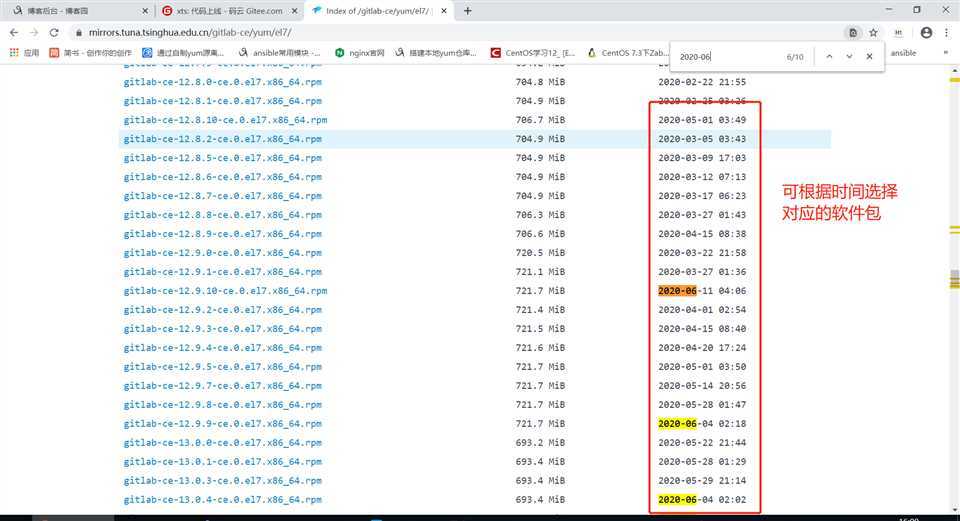The image size is (960, 521).
Task: Open the 搭建本地yum仓库 bookmark
Action: (436, 53)
